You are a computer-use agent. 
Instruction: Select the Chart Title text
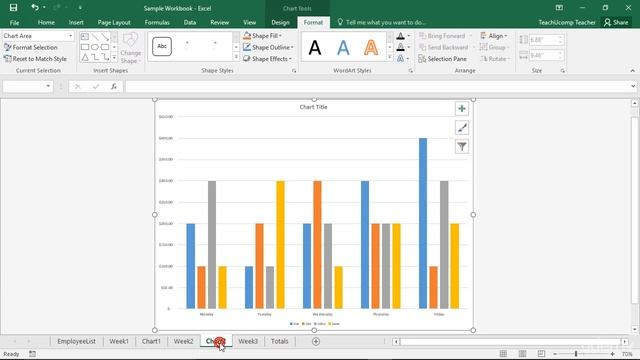click(313, 107)
